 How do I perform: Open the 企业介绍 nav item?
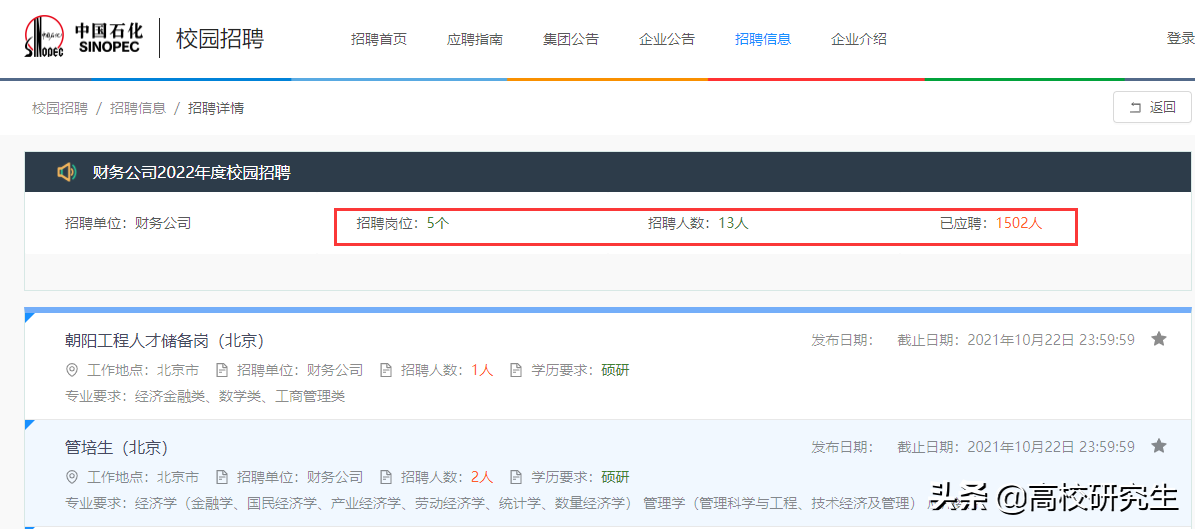tap(859, 39)
